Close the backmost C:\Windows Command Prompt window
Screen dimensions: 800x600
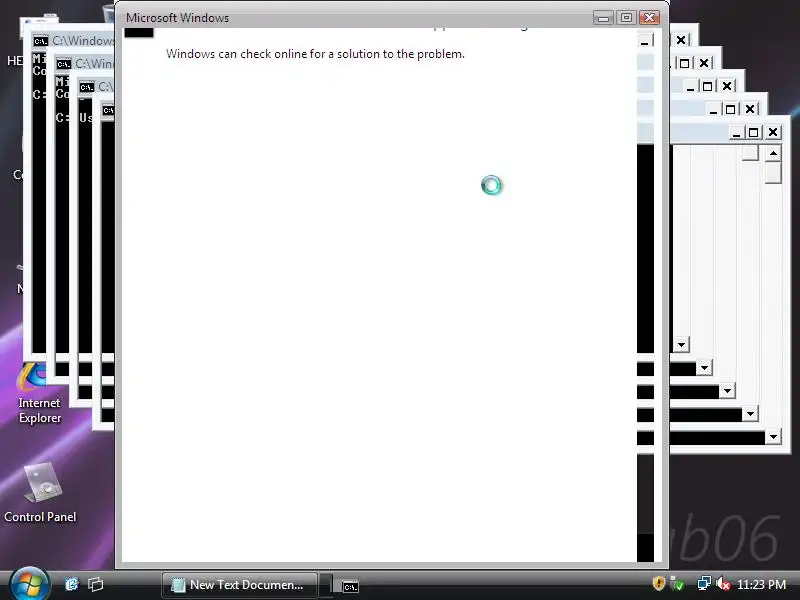coord(681,40)
